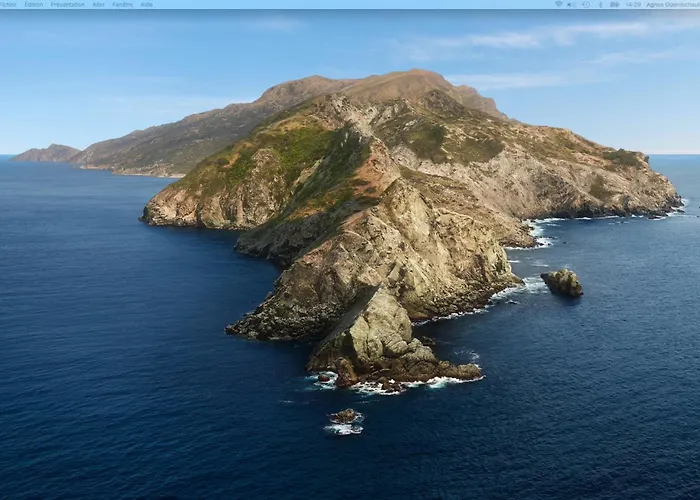
Task: Open the Fichier menu
Action: click(x=8, y=4)
